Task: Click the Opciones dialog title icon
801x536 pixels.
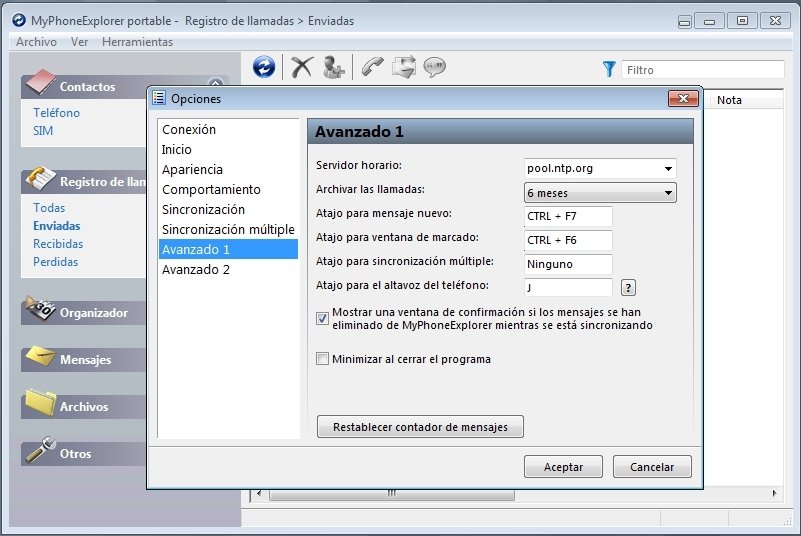Action: pos(159,98)
